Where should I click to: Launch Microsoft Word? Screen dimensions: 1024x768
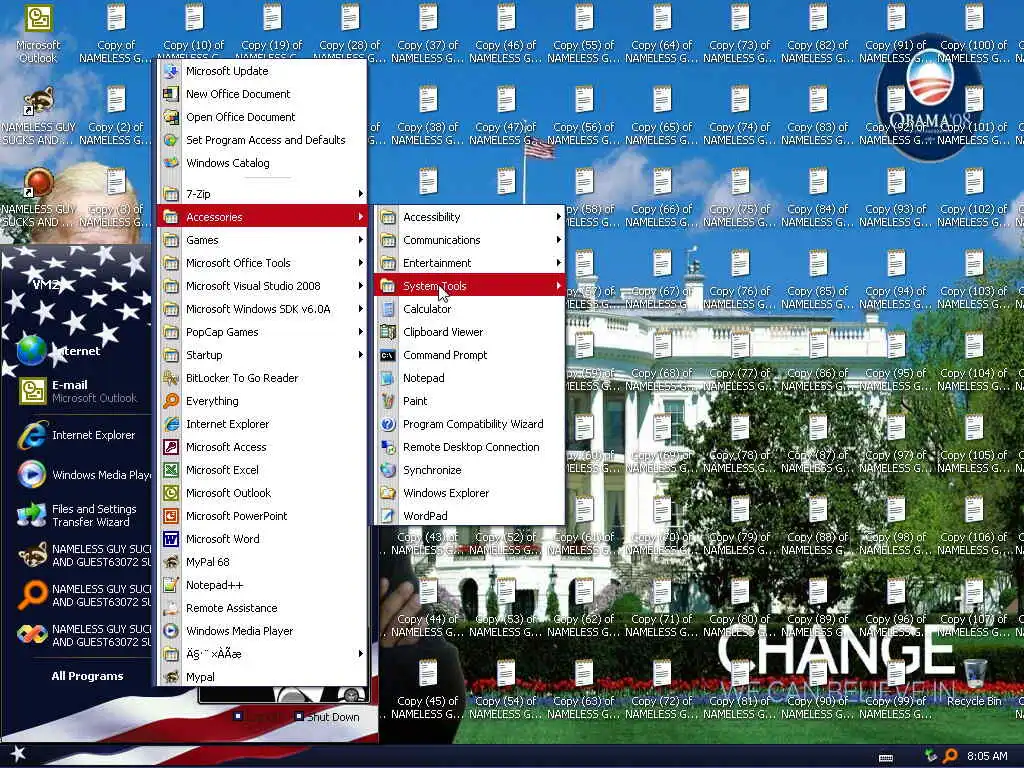click(x=262, y=539)
